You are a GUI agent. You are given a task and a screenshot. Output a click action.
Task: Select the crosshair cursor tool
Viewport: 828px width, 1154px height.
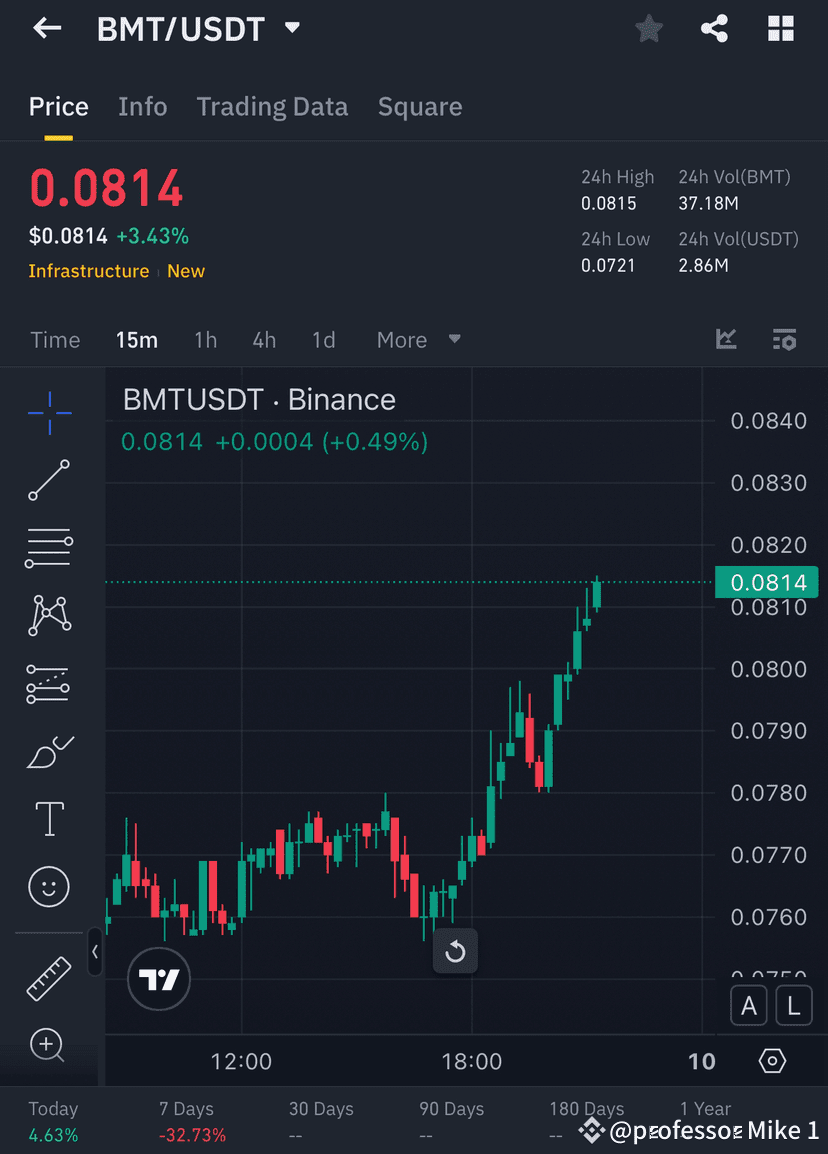(x=49, y=412)
